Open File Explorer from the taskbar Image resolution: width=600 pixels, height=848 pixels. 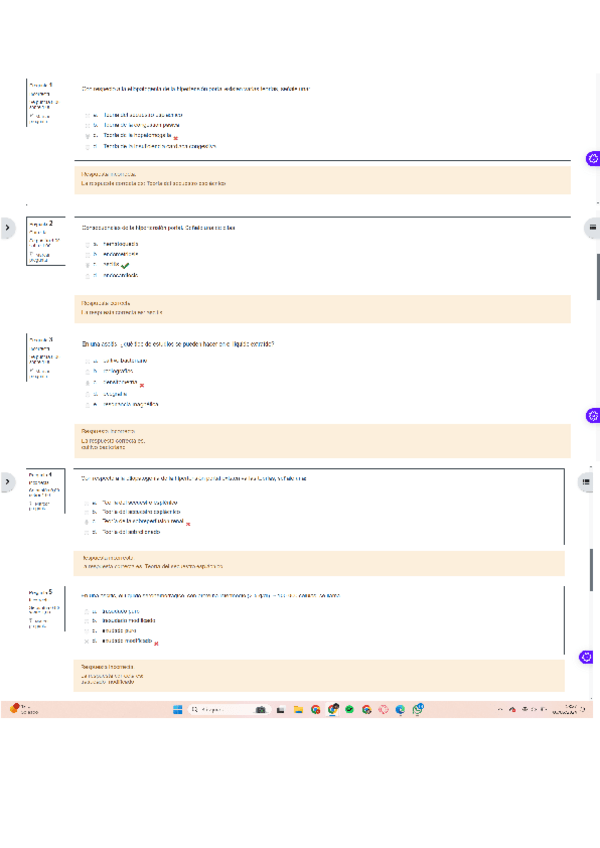pyautogui.click(x=298, y=710)
